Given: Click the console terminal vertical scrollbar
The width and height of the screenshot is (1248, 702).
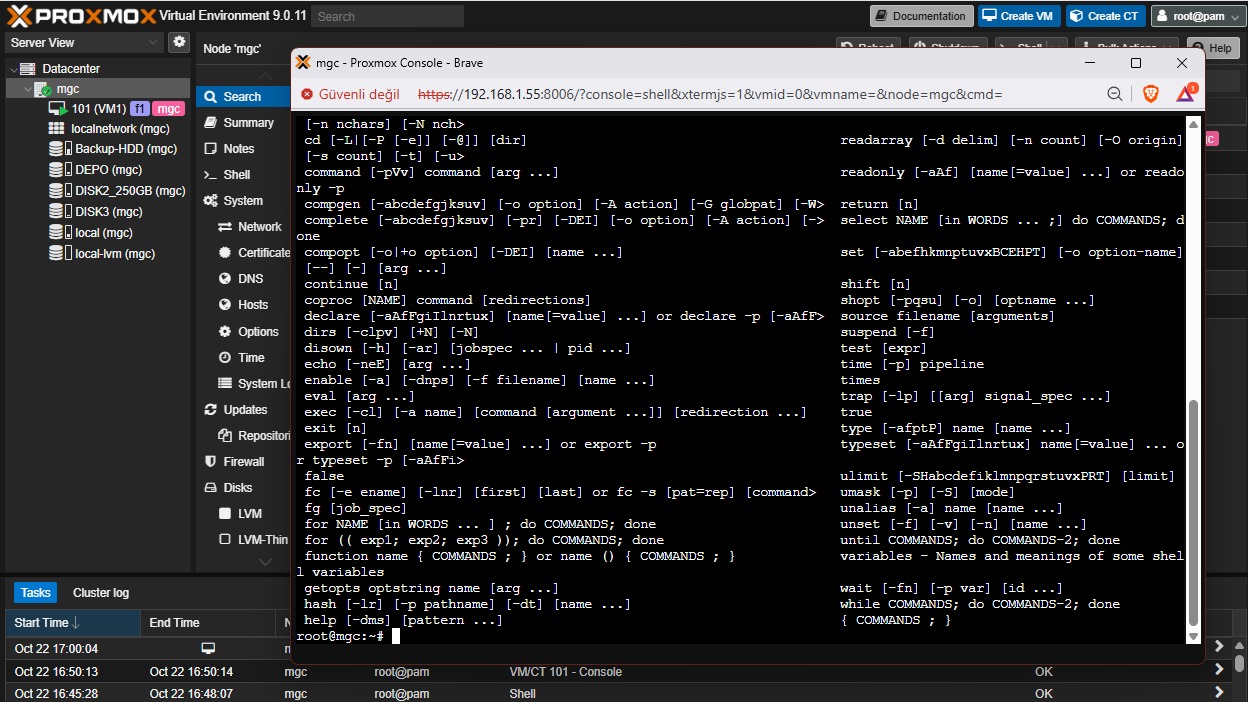Looking at the screenshot, I should pyautogui.click(x=1192, y=510).
